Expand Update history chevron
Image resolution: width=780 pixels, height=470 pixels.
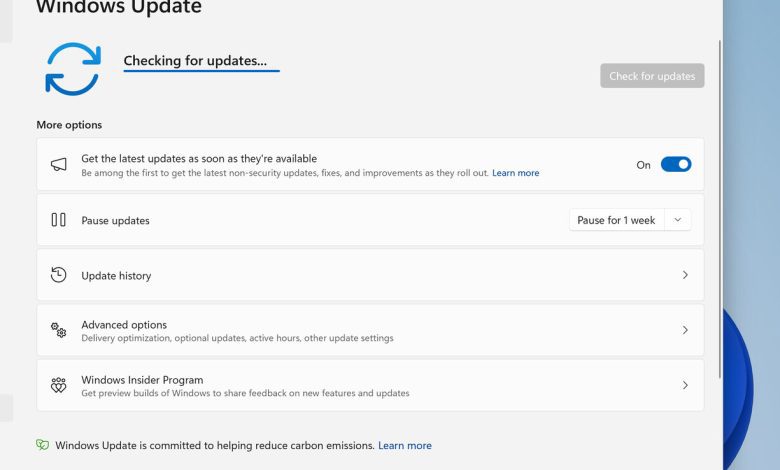685,275
